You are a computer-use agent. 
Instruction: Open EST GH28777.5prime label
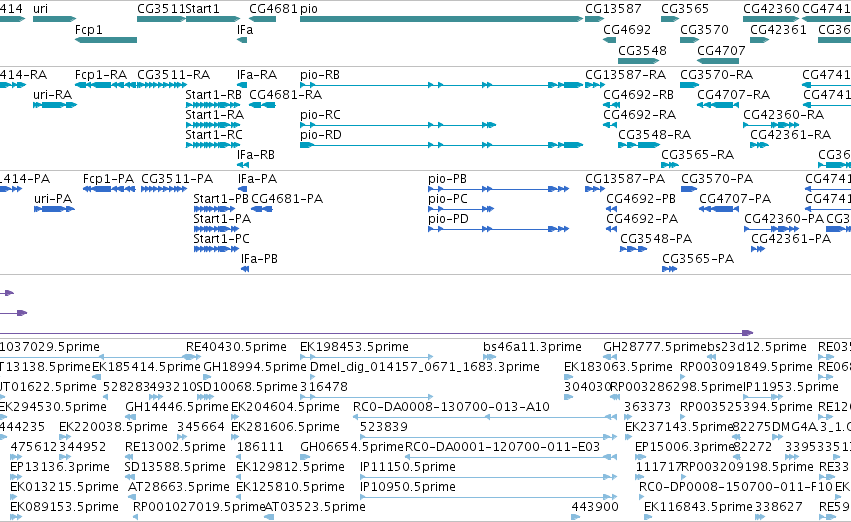[655, 347]
